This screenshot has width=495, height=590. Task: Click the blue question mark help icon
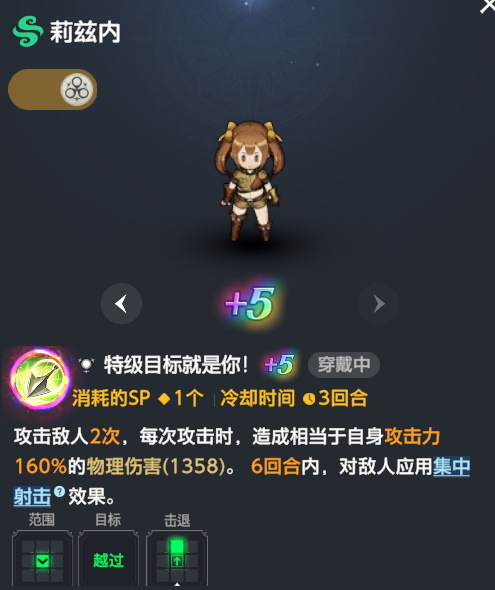click(59, 491)
